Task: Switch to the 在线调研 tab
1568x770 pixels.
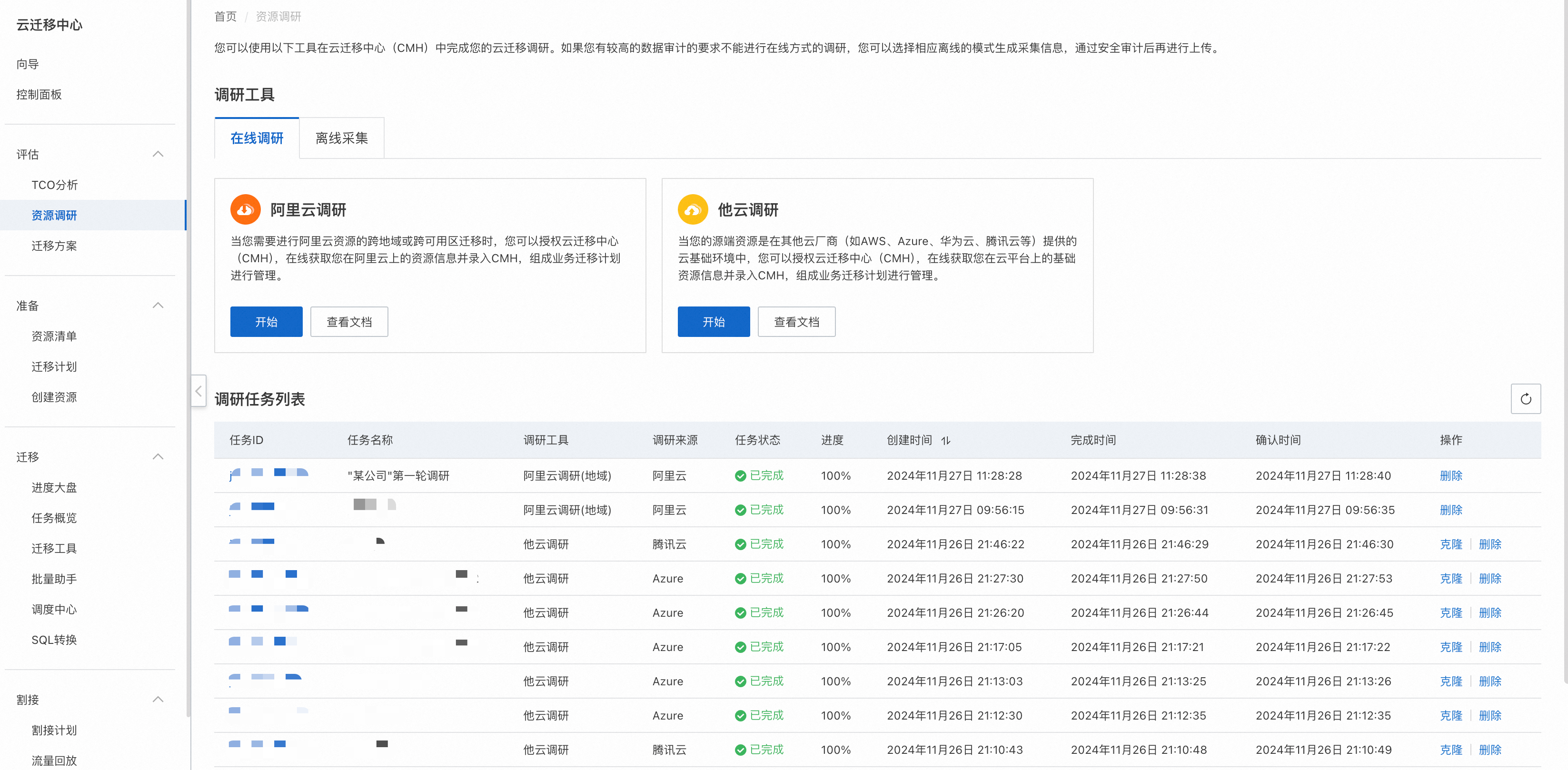Action: [257, 138]
